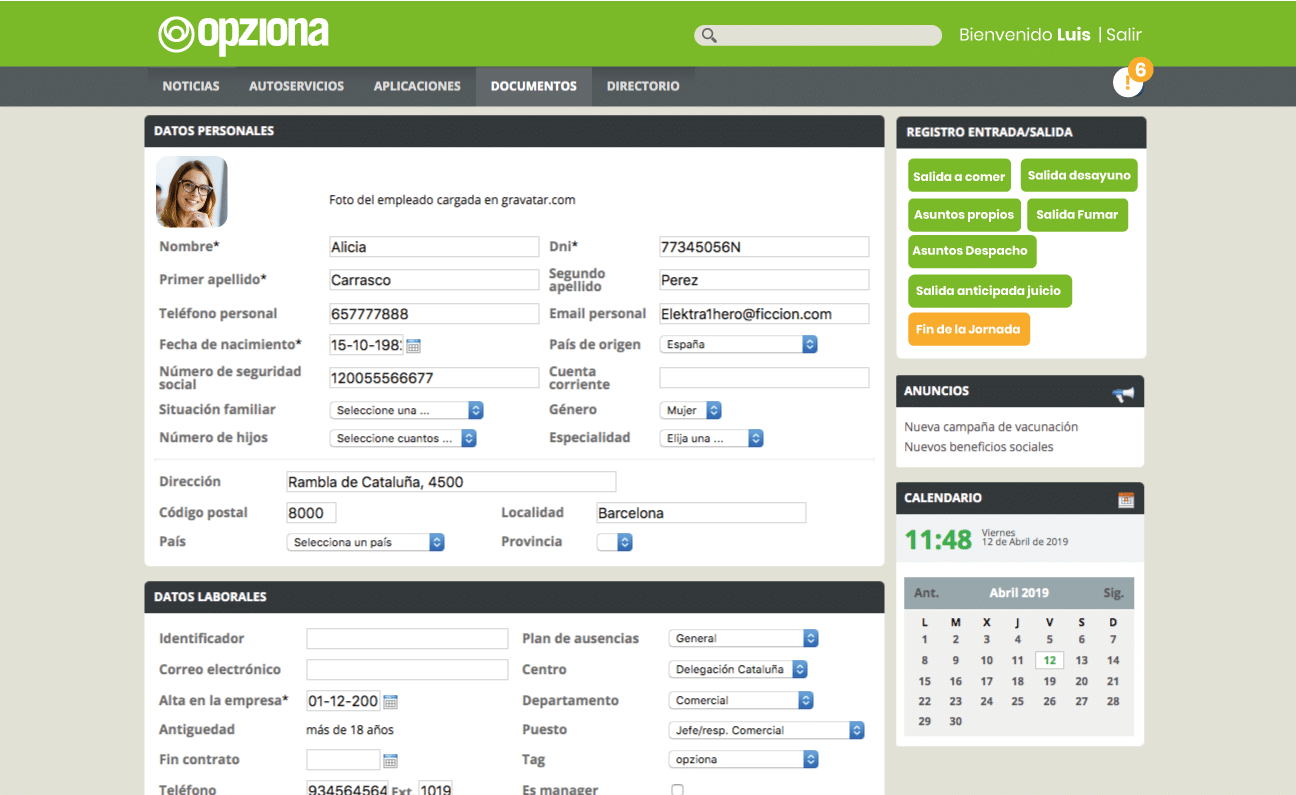The image size is (1296, 795).
Task: Click the Fin de la Jornada button
Action: pyautogui.click(x=968, y=329)
